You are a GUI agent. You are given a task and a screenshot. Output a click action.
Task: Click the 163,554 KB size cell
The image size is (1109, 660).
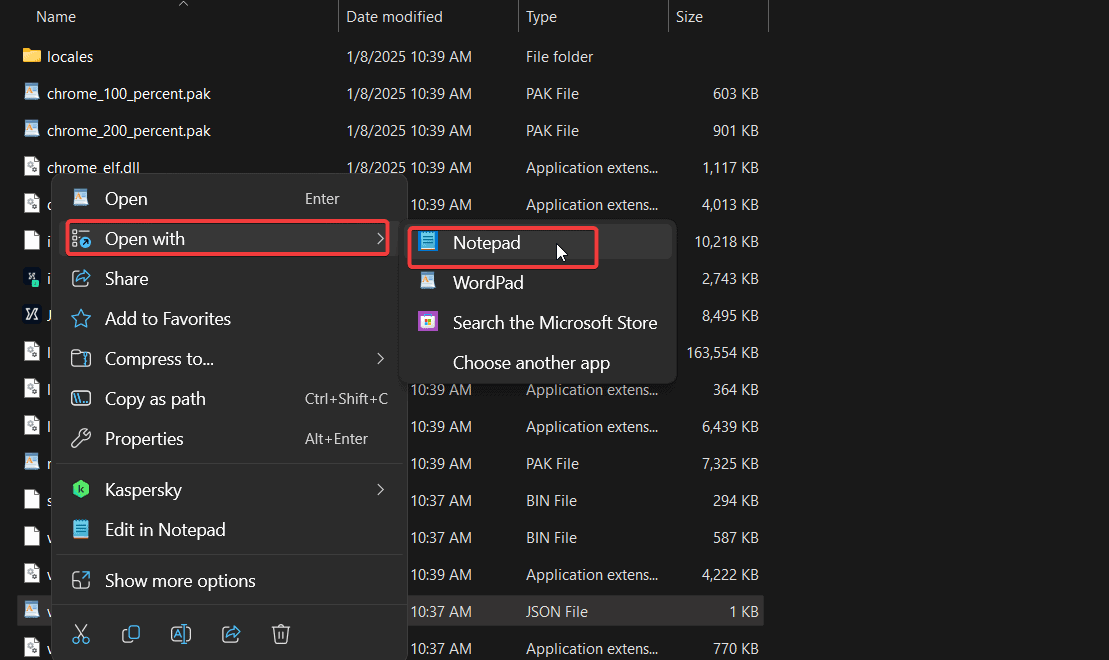[722, 352]
